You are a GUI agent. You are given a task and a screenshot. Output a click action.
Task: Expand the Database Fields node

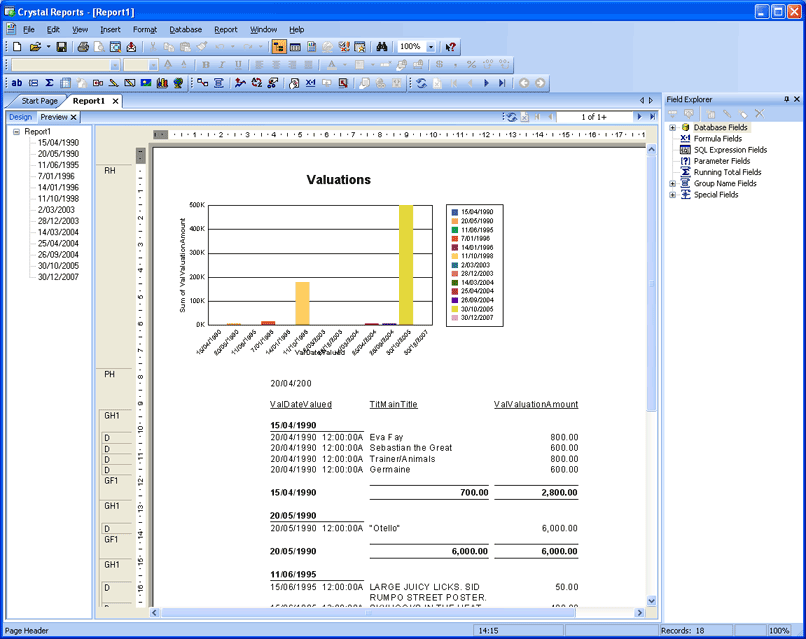[673, 128]
